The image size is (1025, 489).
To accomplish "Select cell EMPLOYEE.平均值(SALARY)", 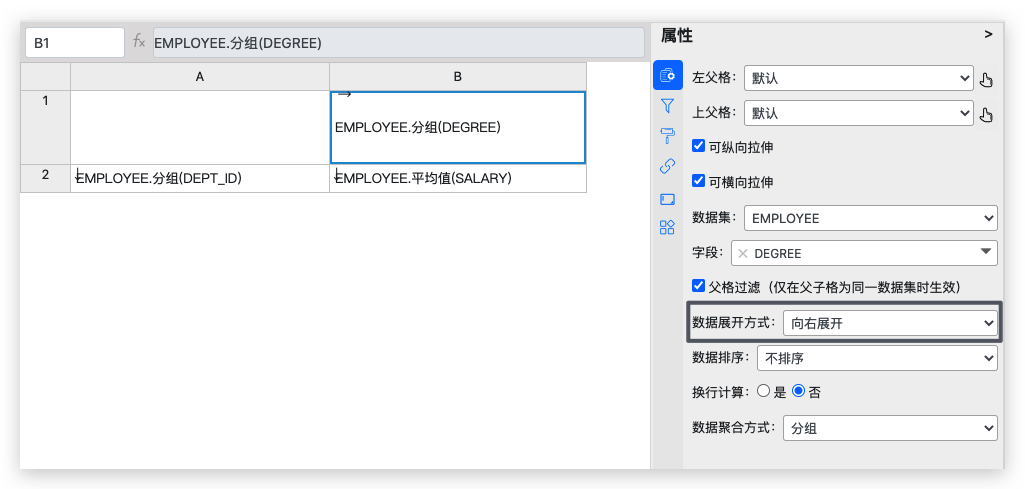I will [x=458, y=178].
